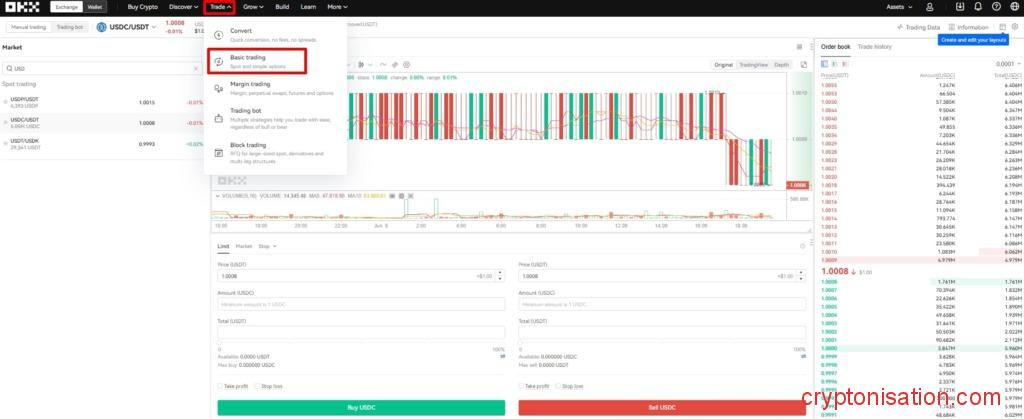
Task: Click the buy Amount (USDC) input field
Action: [x=361, y=304]
